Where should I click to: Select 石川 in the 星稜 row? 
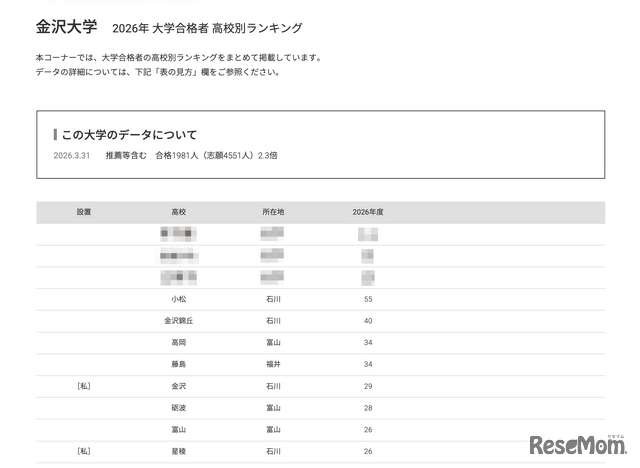click(x=273, y=451)
